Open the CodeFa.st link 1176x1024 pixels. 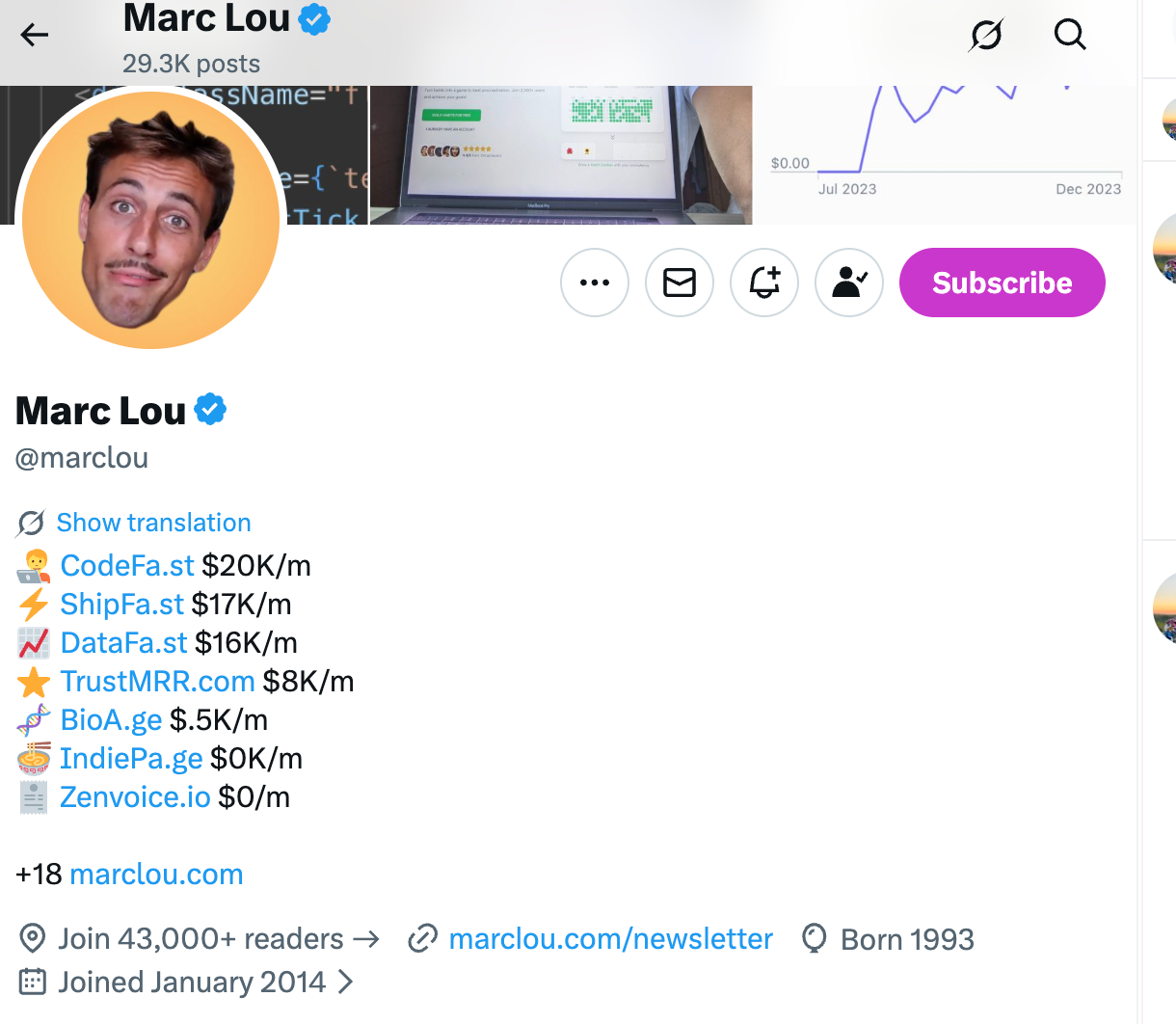(x=127, y=566)
